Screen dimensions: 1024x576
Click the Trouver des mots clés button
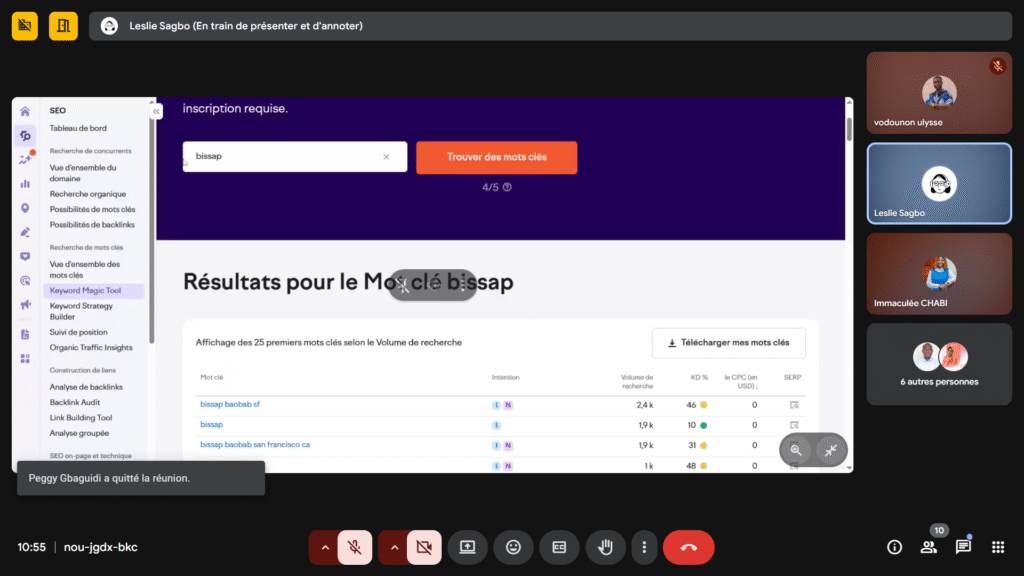click(x=496, y=157)
